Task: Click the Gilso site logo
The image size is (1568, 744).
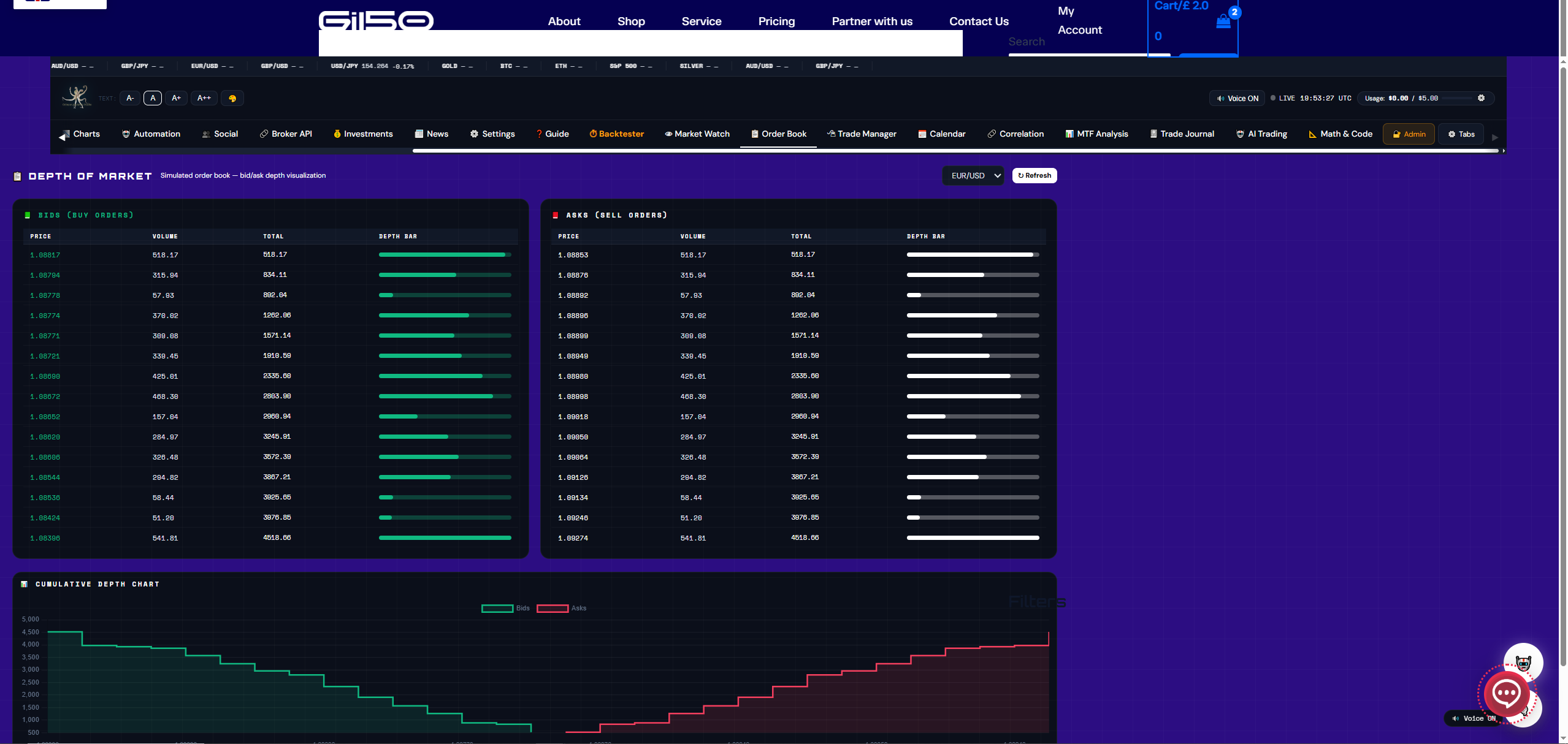Action: pyautogui.click(x=376, y=21)
